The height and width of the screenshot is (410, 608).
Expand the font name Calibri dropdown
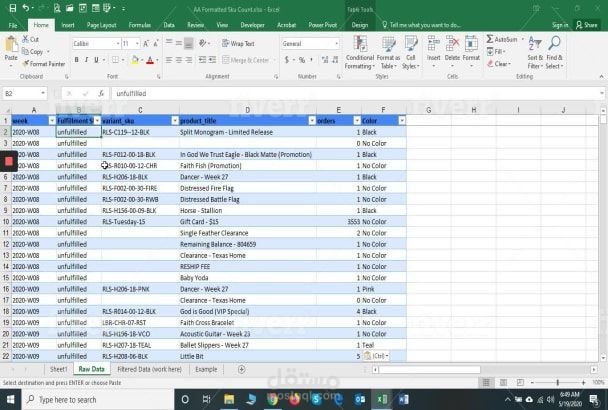coord(118,44)
